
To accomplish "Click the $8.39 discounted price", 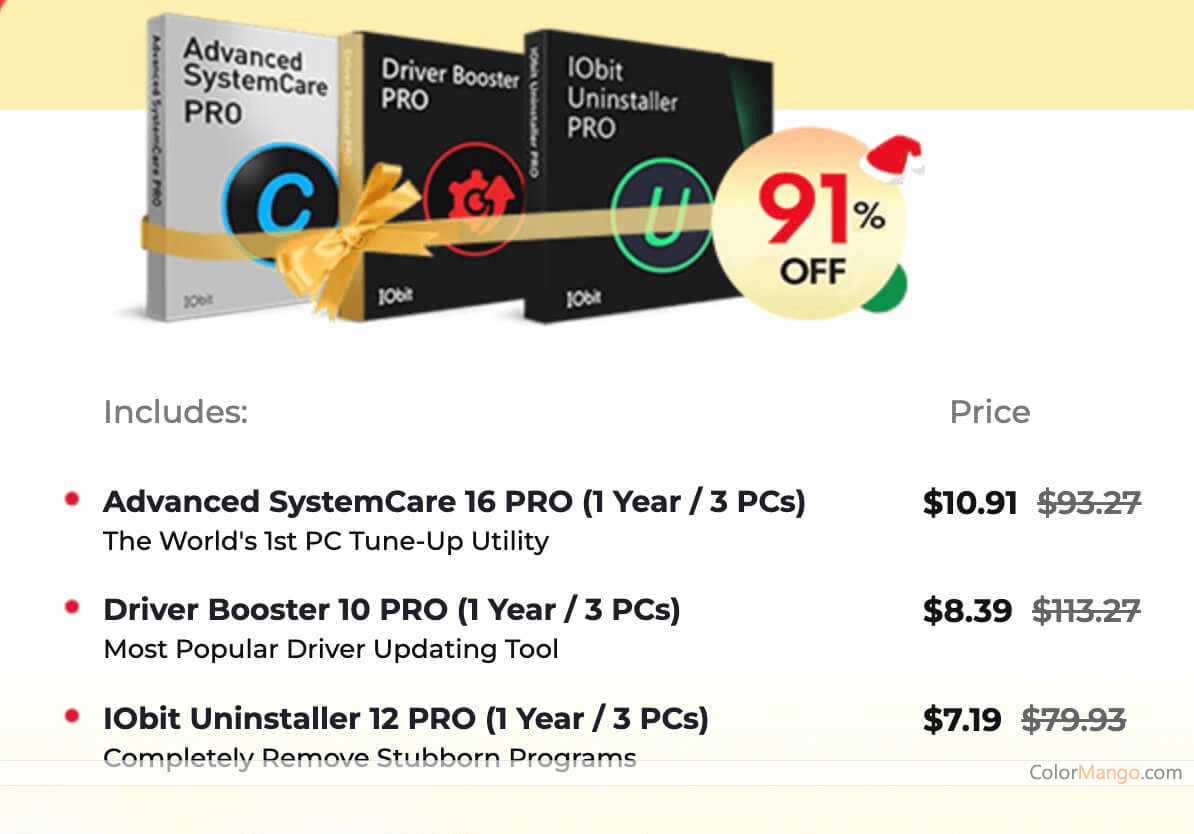I will pyautogui.click(x=967, y=611).
